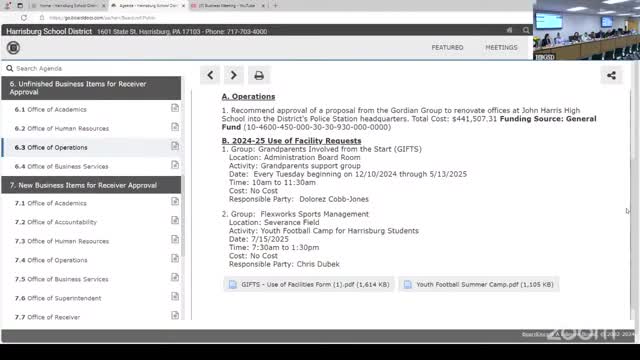Image resolution: width=640 pixels, height=360 pixels.
Task: Click the home icon in the header bar
Action: click(x=509, y=30)
